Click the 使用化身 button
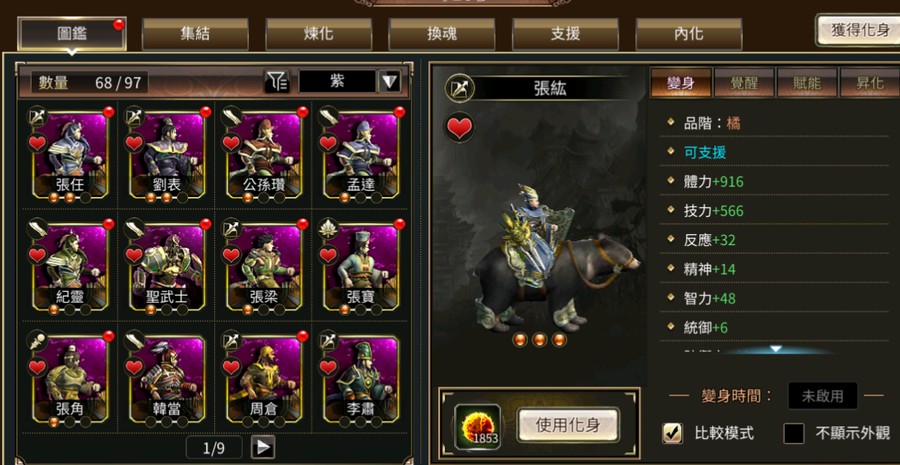Screen dimensions: 900x465 coord(568,425)
